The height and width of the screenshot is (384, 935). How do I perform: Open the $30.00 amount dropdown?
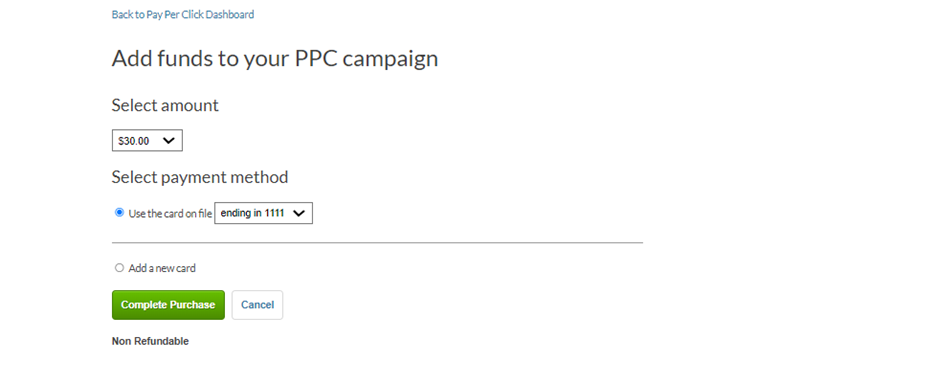tap(147, 141)
